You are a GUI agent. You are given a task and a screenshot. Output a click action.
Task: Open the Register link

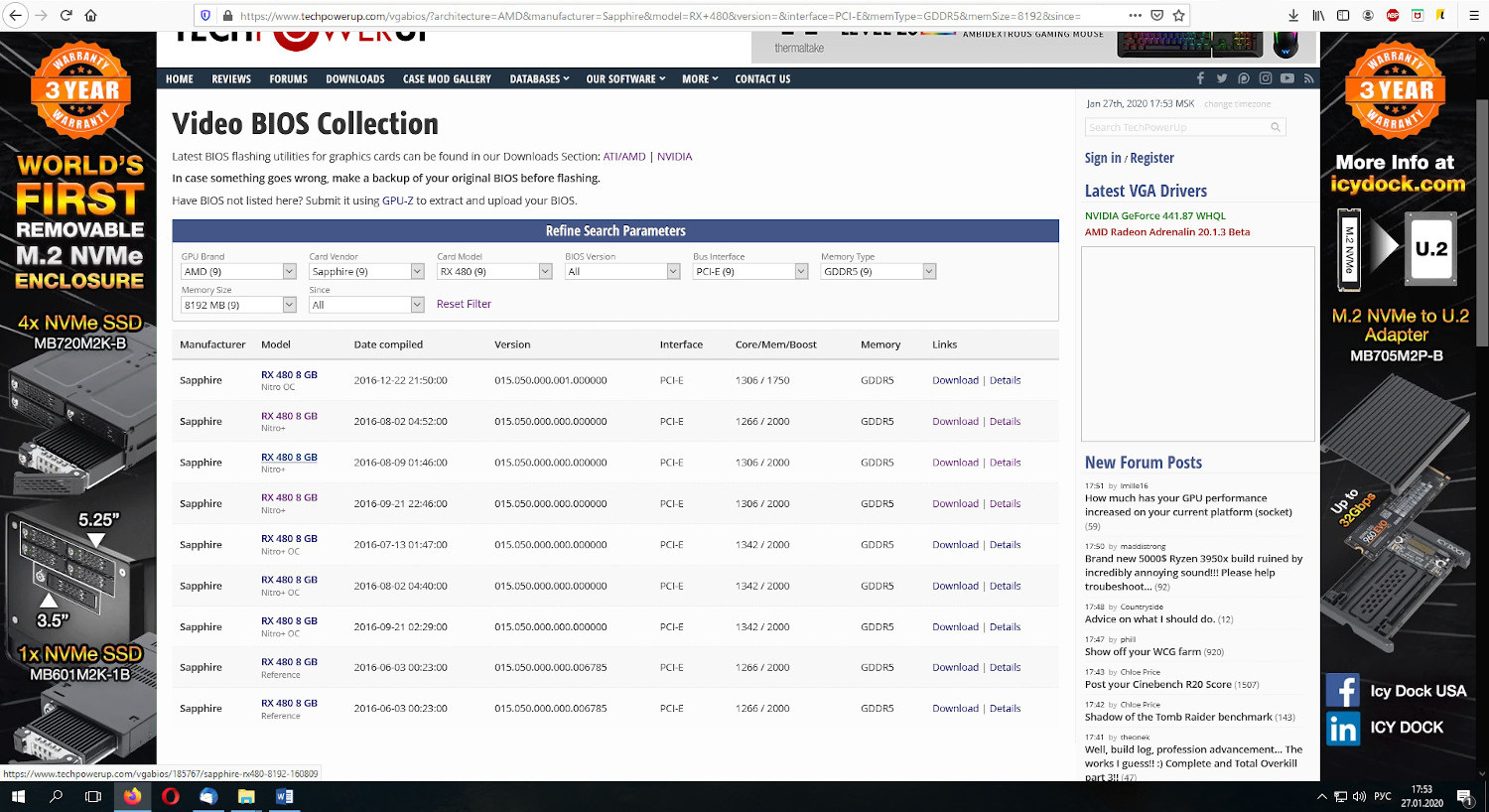tap(1151, 158)
